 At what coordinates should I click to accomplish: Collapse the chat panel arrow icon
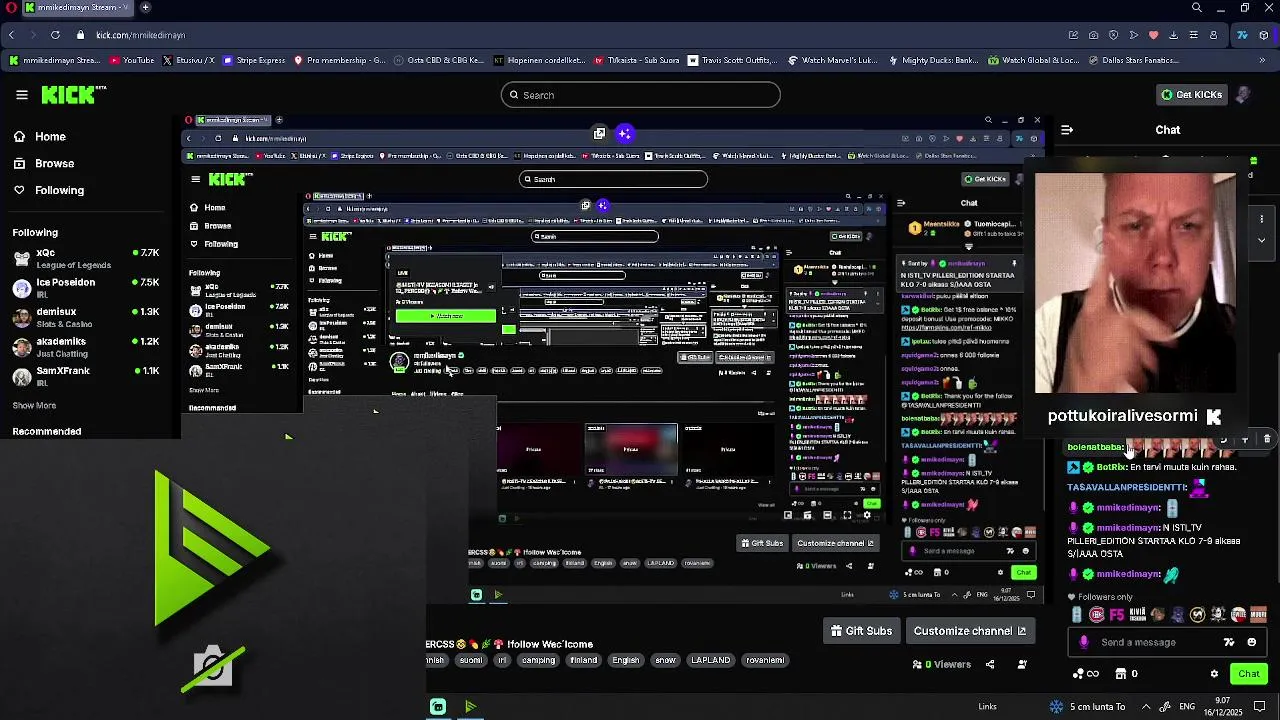(1067, 130)
